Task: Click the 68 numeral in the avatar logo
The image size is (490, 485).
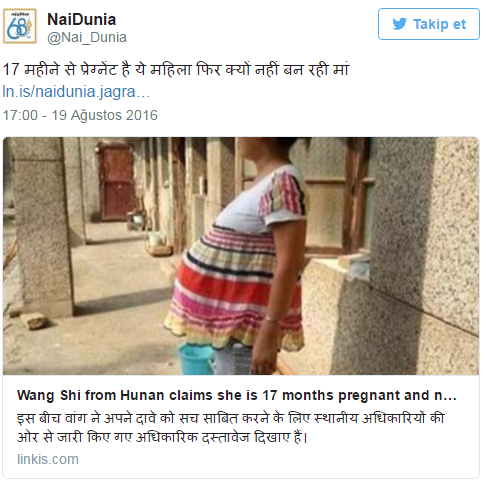Action: [18, 28]
